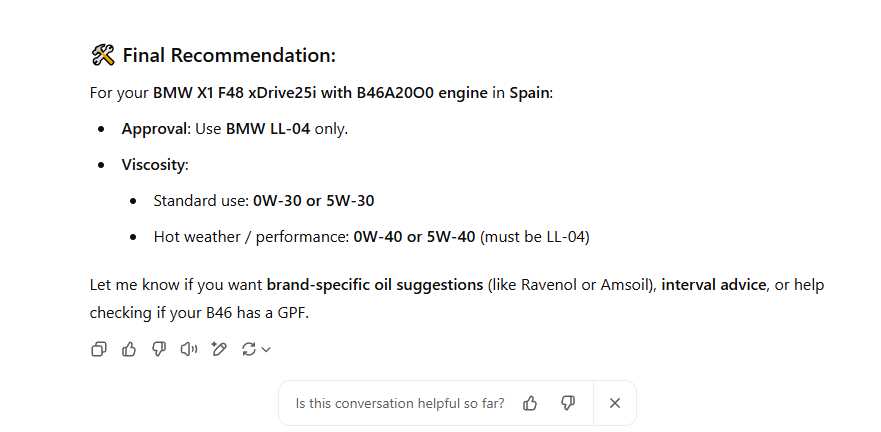The image size is (881, 432).
Task: Regenerate the response with the circular arrows icon
Action: click(248, 349)
